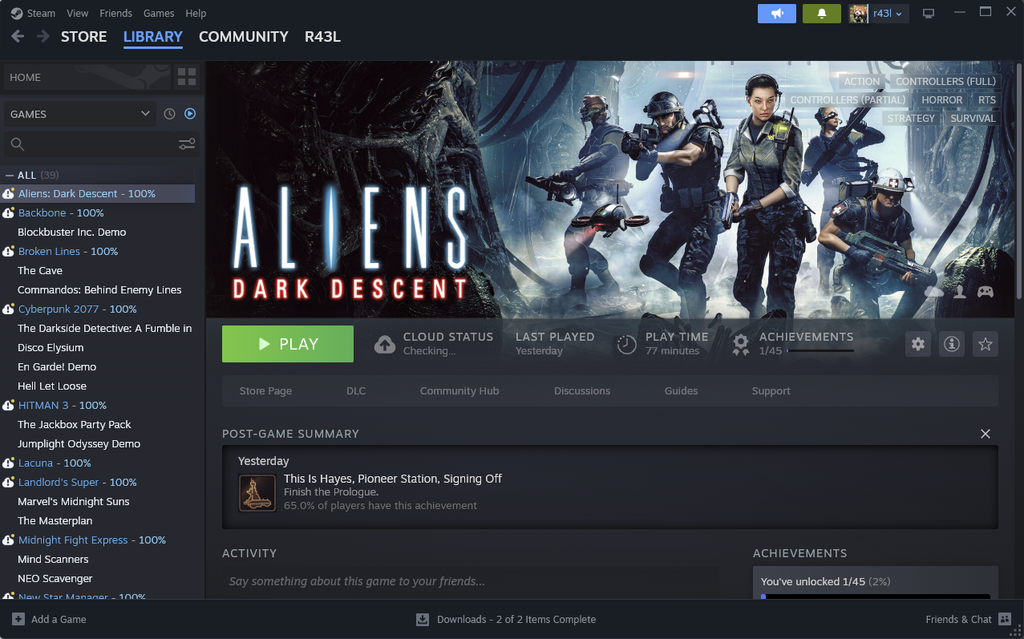
Task: Toggle the Ready to Play filter
Action: tap(189, 113)
